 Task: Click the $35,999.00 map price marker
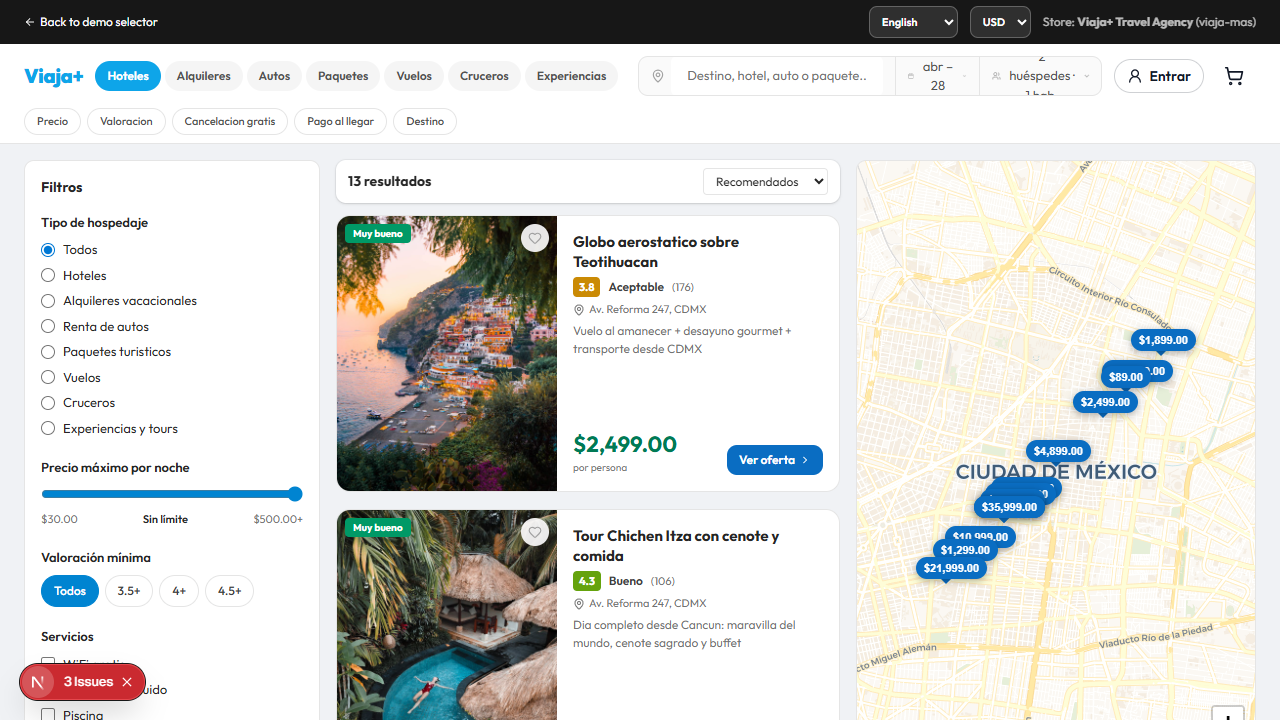[1009, 507]
